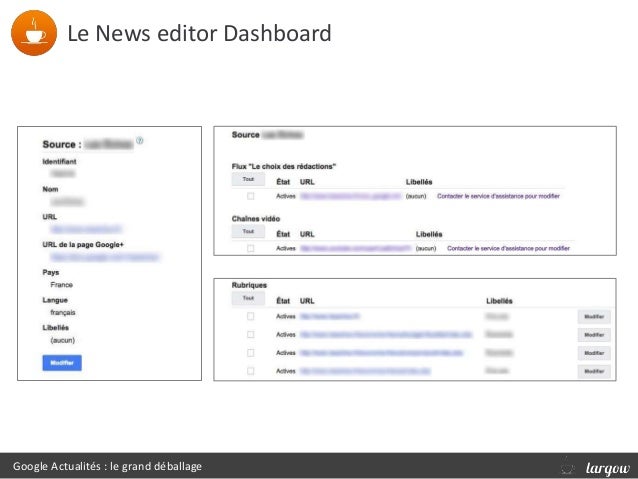
Task: Click the blue Modifier button under Libellés
Action: 62,363
